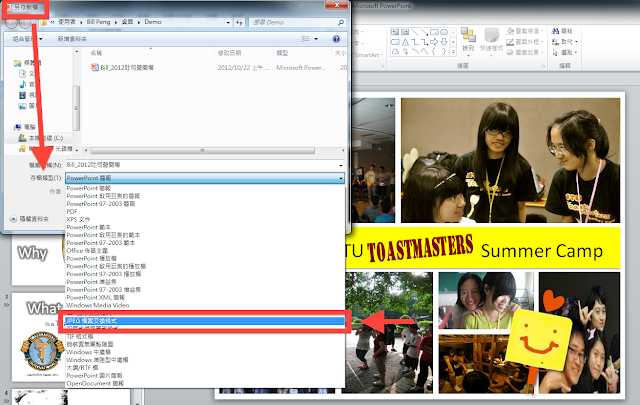Click the Replace icon in editing group
The width and height of the screenshot is (640, 405).
tap(555, 42)
